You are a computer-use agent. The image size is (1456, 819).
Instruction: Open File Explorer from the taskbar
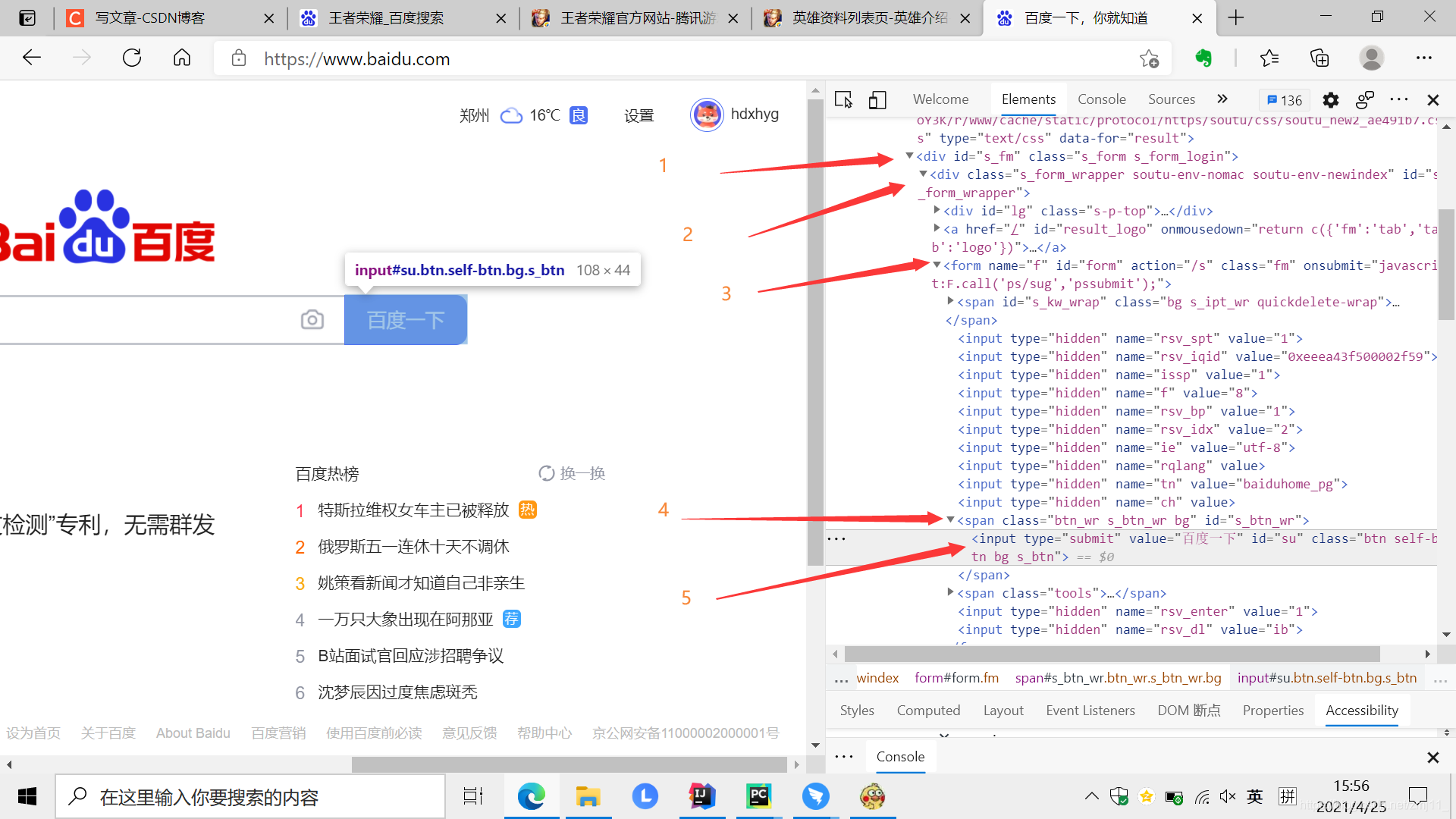tap(588, 796)
